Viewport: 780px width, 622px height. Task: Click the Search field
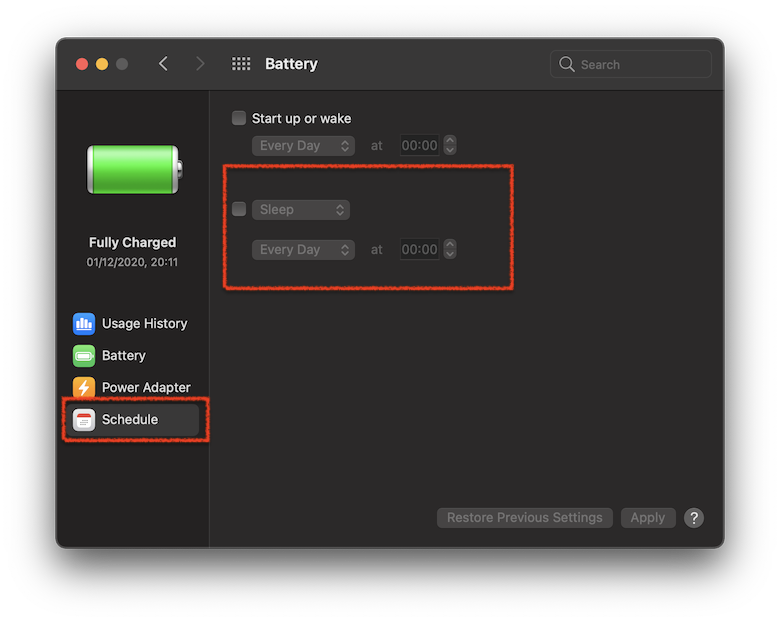631,64
